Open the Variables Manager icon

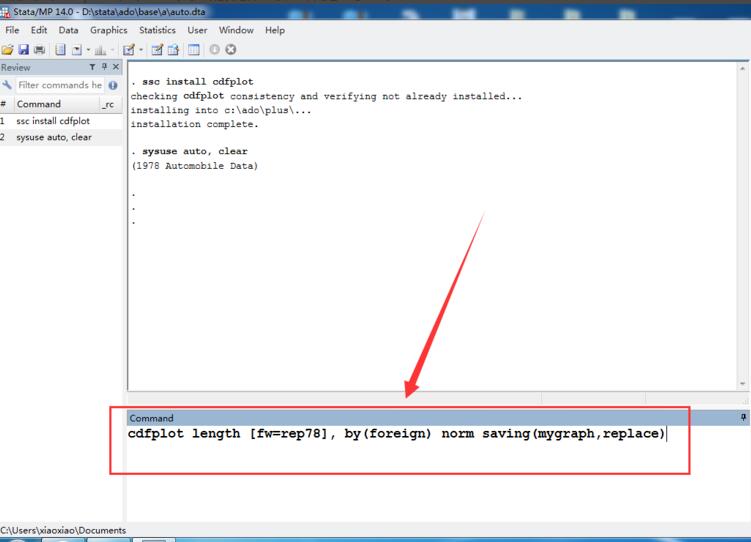(x=193, y=49)
